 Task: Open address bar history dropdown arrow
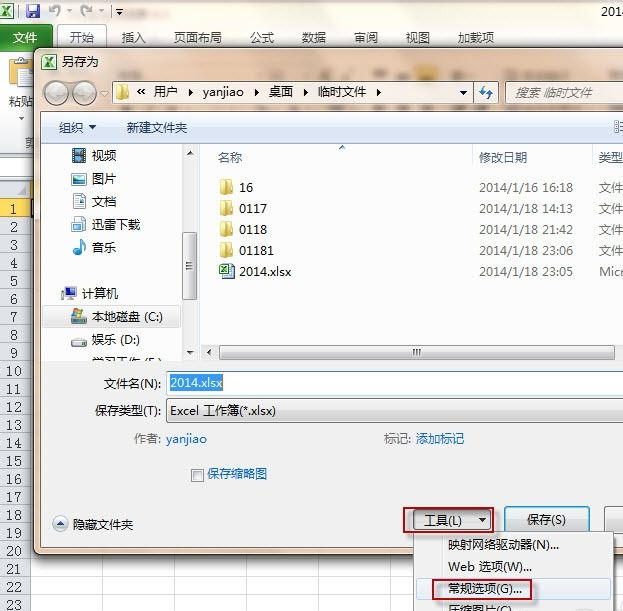pos(463,93)
